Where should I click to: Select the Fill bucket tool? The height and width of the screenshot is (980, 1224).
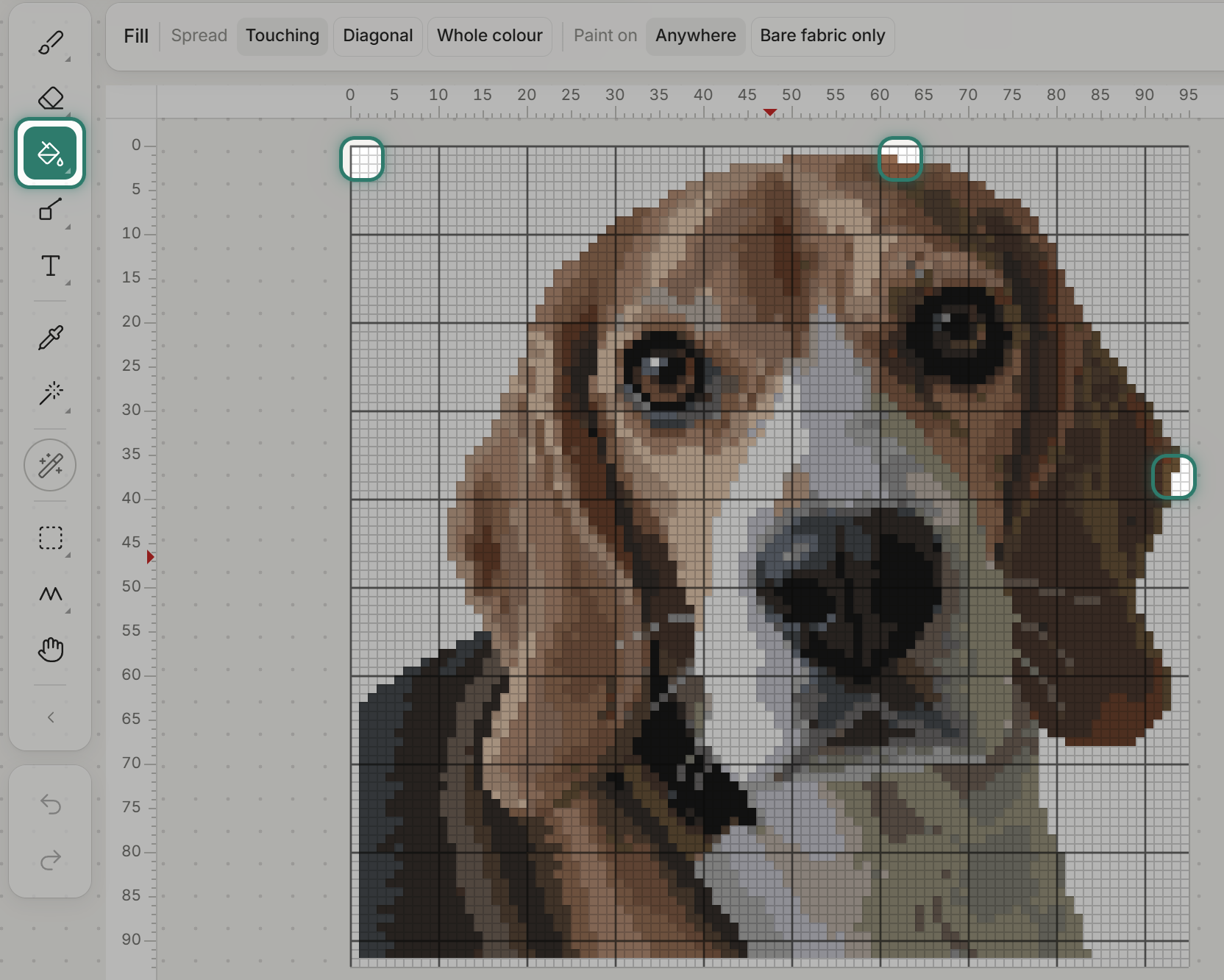[x=50, y=153]
